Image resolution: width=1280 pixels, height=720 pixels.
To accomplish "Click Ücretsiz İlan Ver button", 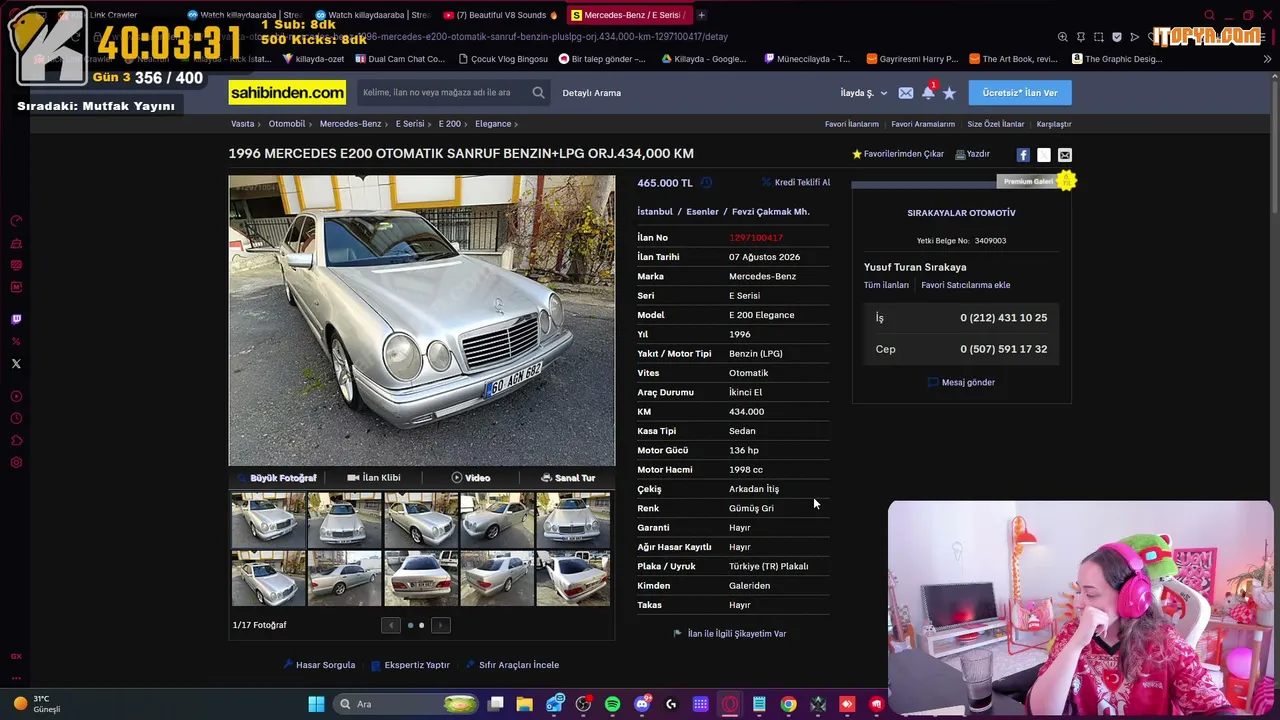I will coord(1020,93).
